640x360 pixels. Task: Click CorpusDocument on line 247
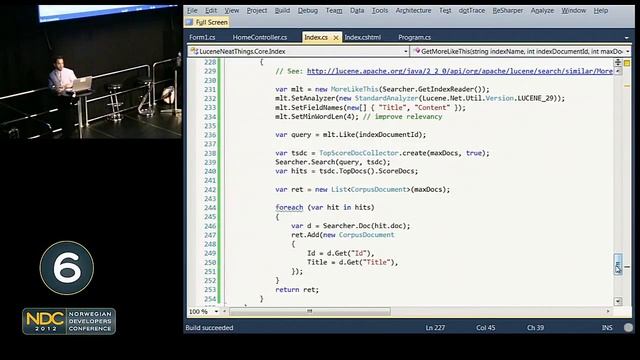(367, 235)
